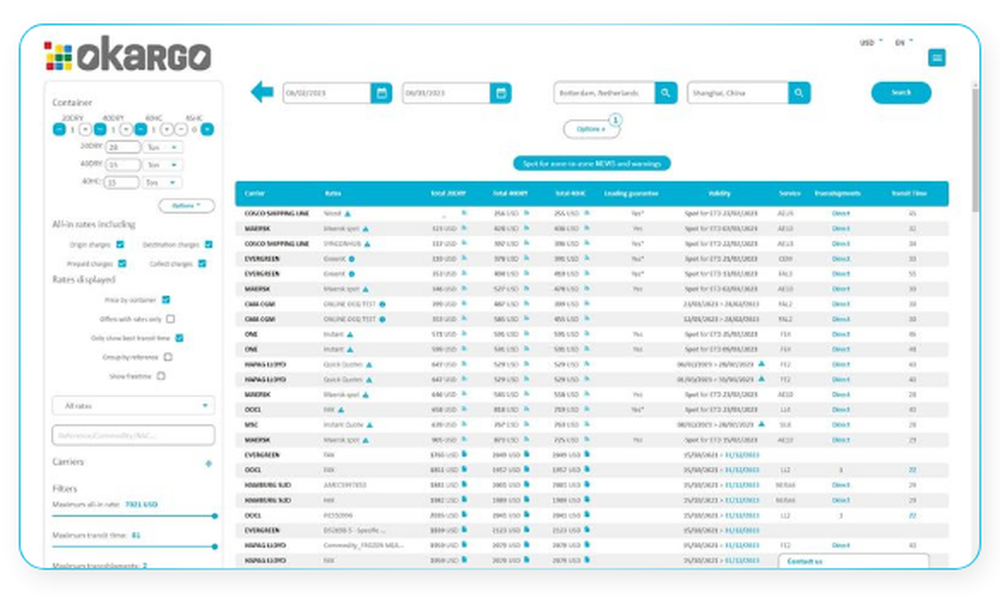Open the Total 20DRY detail icon in the MSC row
Viewport: 1000px width, 602px height.
coord(464,424)
